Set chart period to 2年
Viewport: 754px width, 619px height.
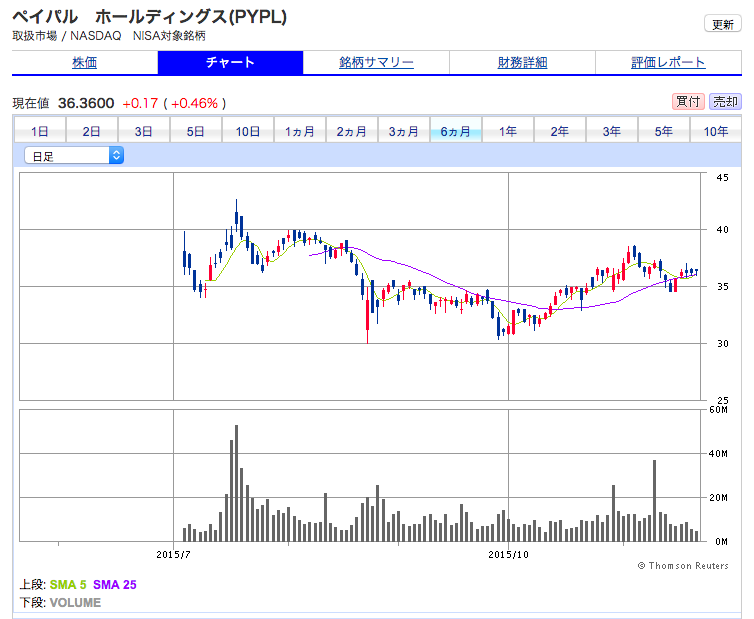coord(560,131)
